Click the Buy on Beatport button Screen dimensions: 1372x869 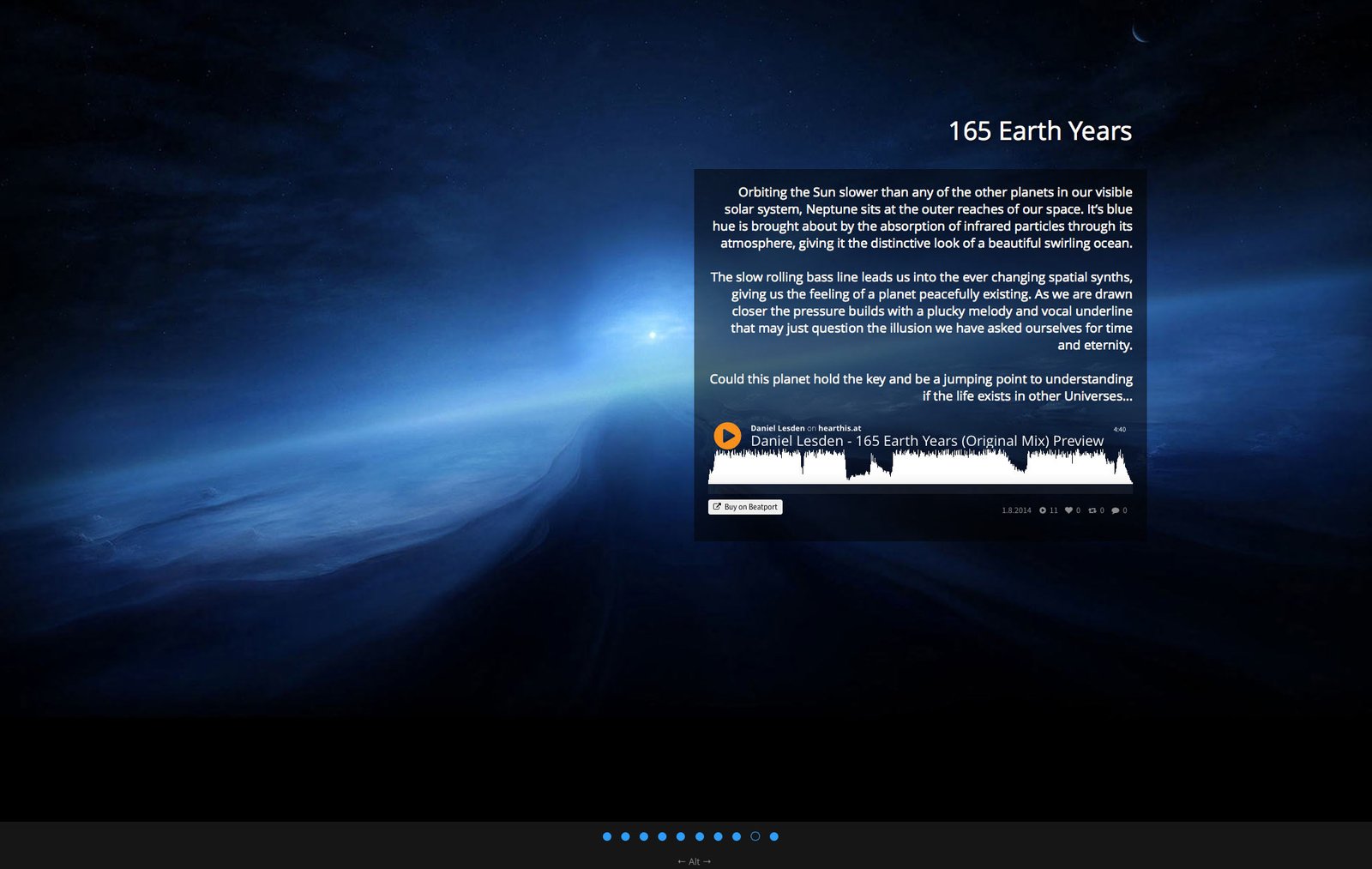coord(745,507)
